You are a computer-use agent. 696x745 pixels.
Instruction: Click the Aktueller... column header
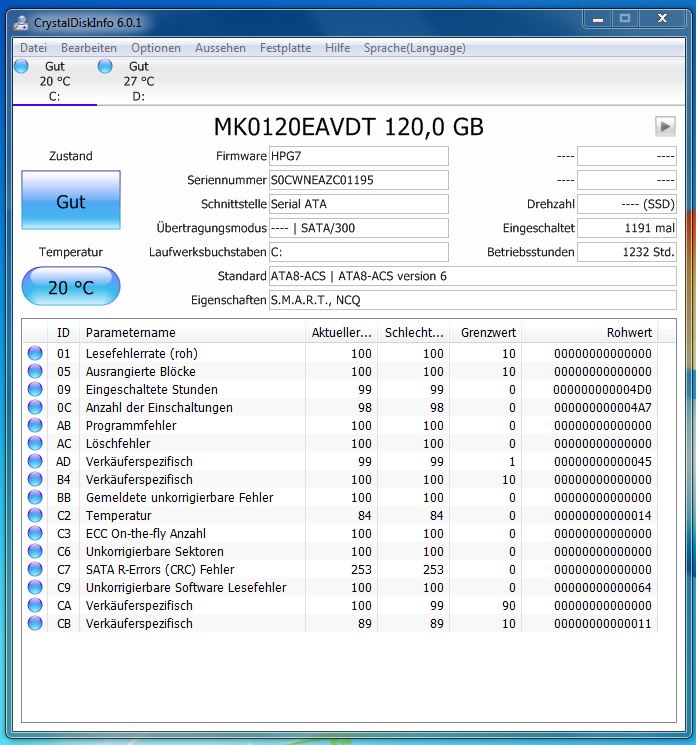click(x=342, y=333)
